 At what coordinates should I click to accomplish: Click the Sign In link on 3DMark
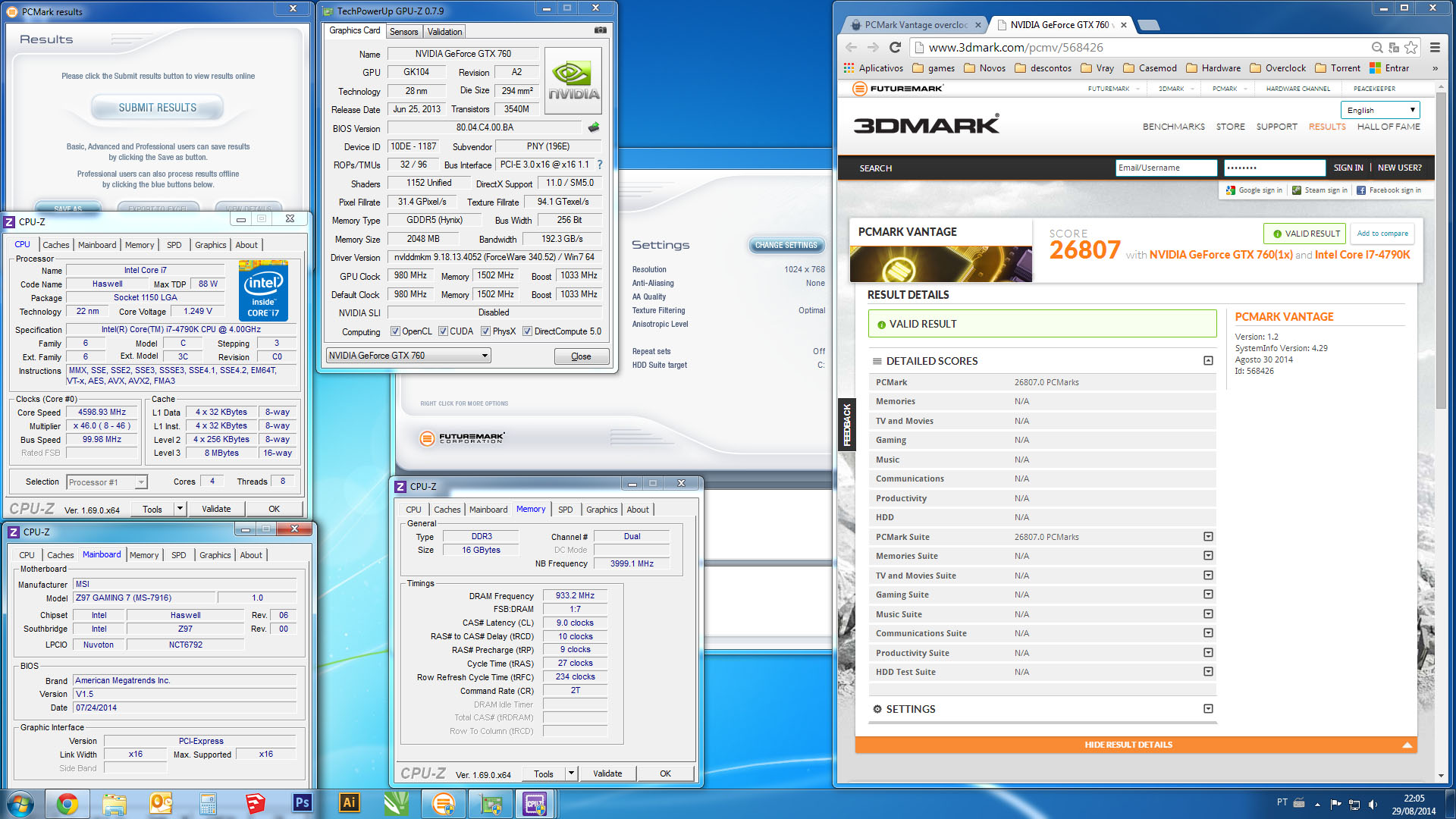(x=1348, y=168)
